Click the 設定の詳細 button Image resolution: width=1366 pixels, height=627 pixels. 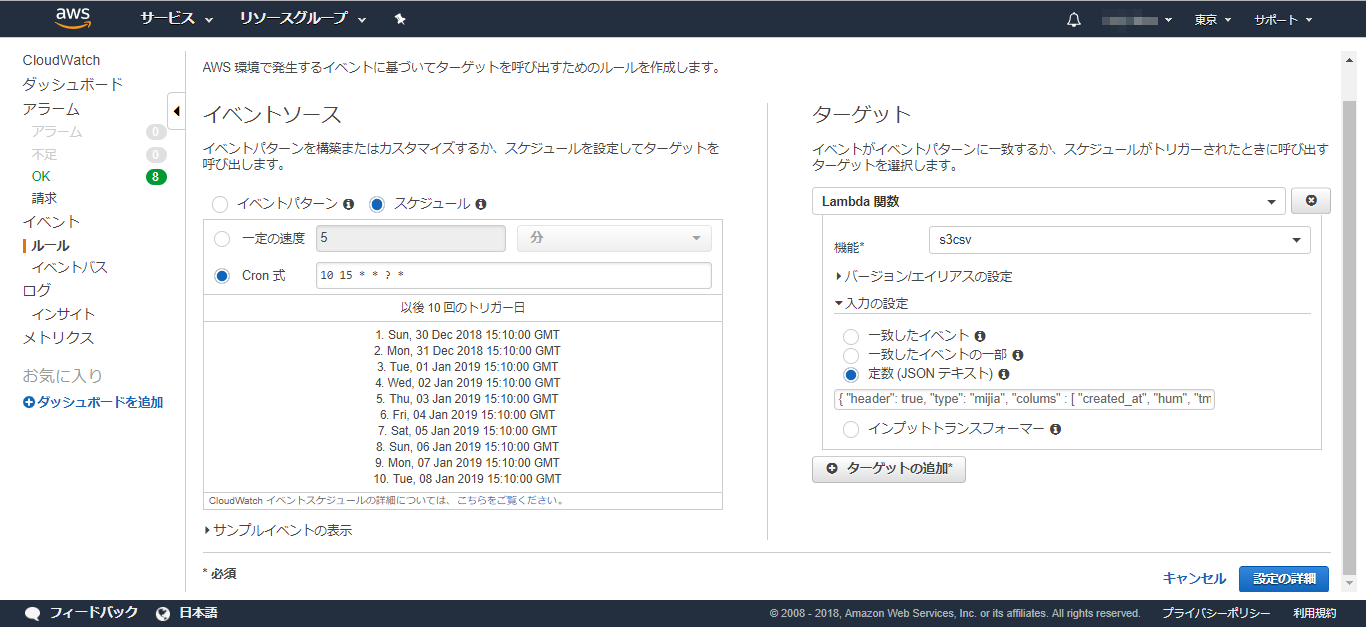coord(1283,578)
